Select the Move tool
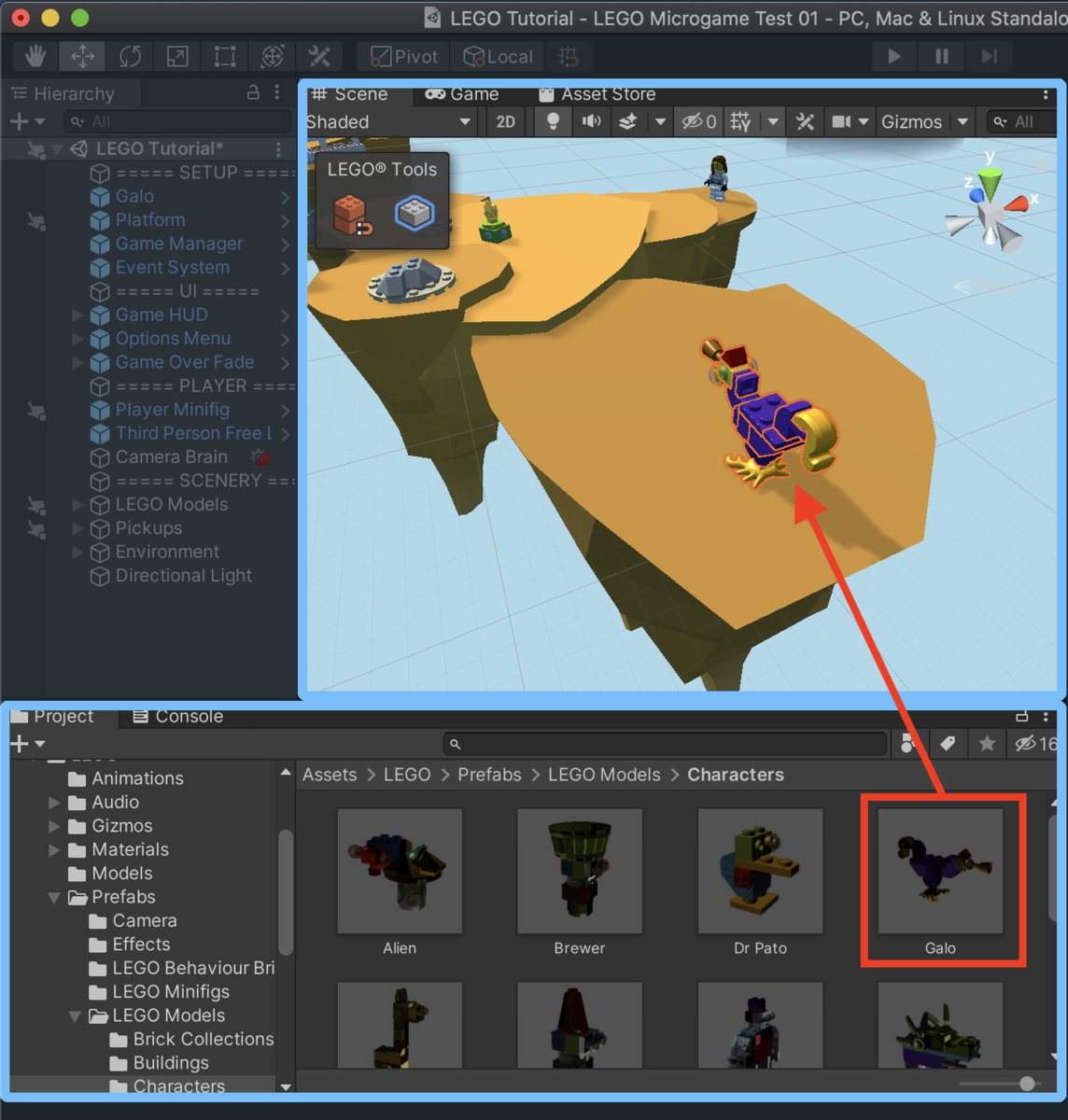The width and height of the screenshot is (1068, 1120). click(83, 57)
